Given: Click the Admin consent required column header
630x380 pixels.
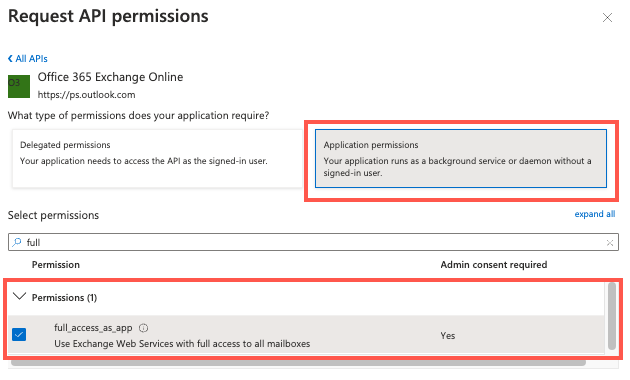Looking at the screenshot, I should tap(494, 265).
